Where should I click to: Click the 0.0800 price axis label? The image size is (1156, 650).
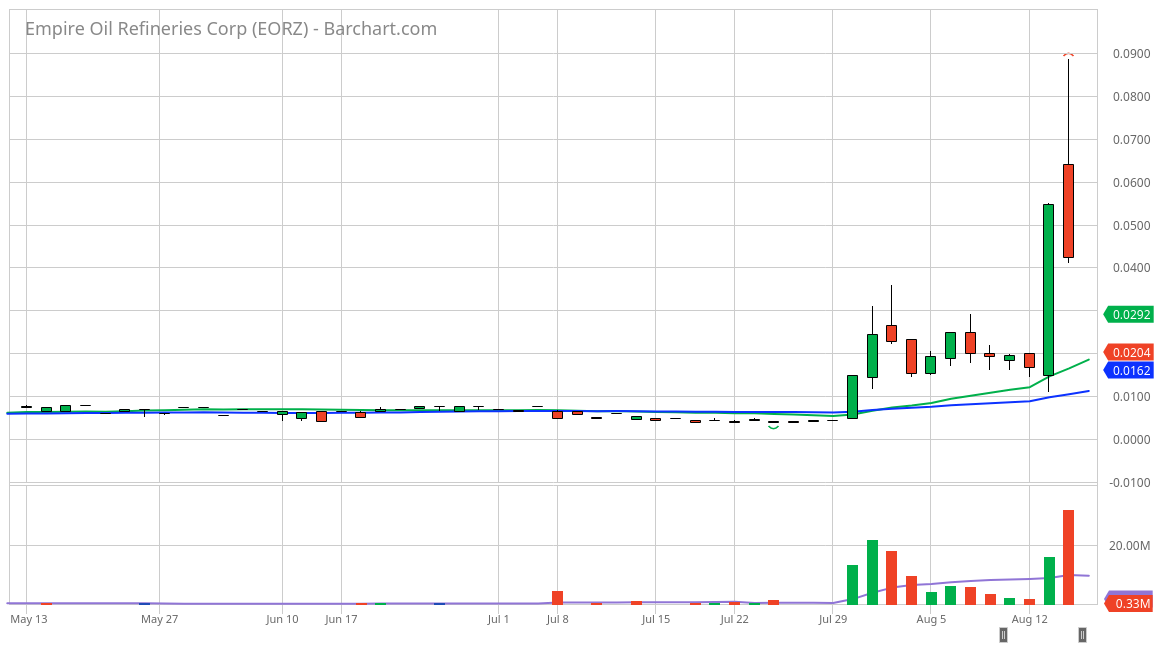click(x=1132, y=97)
